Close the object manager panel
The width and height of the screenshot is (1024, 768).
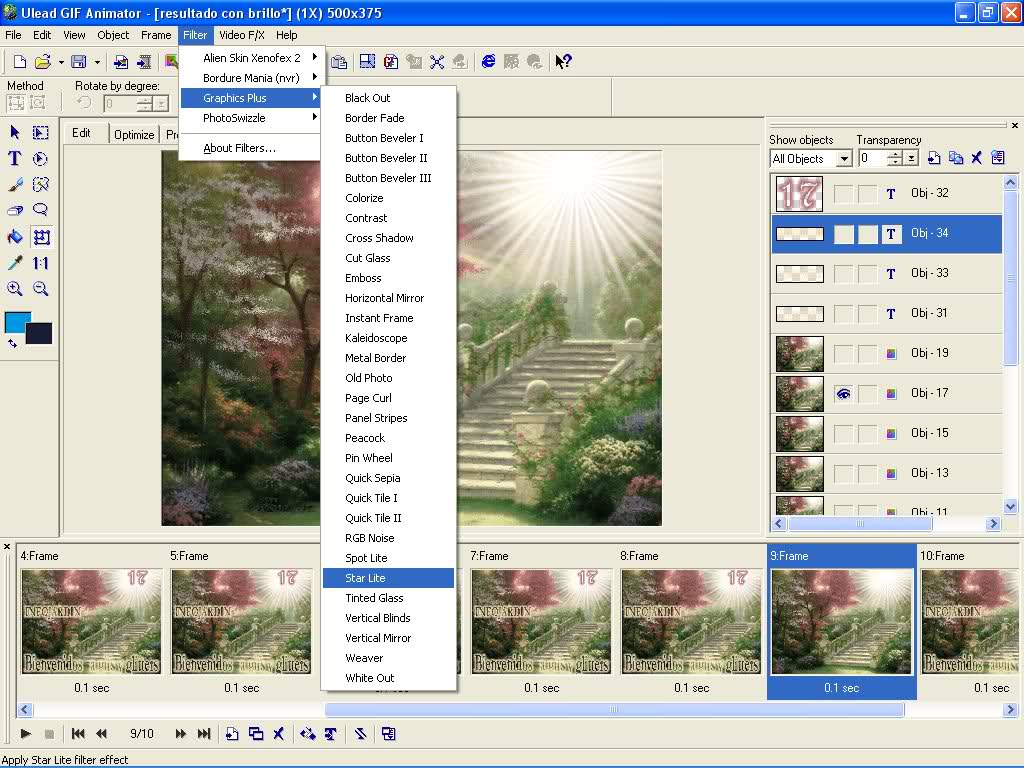(1015, 125)
